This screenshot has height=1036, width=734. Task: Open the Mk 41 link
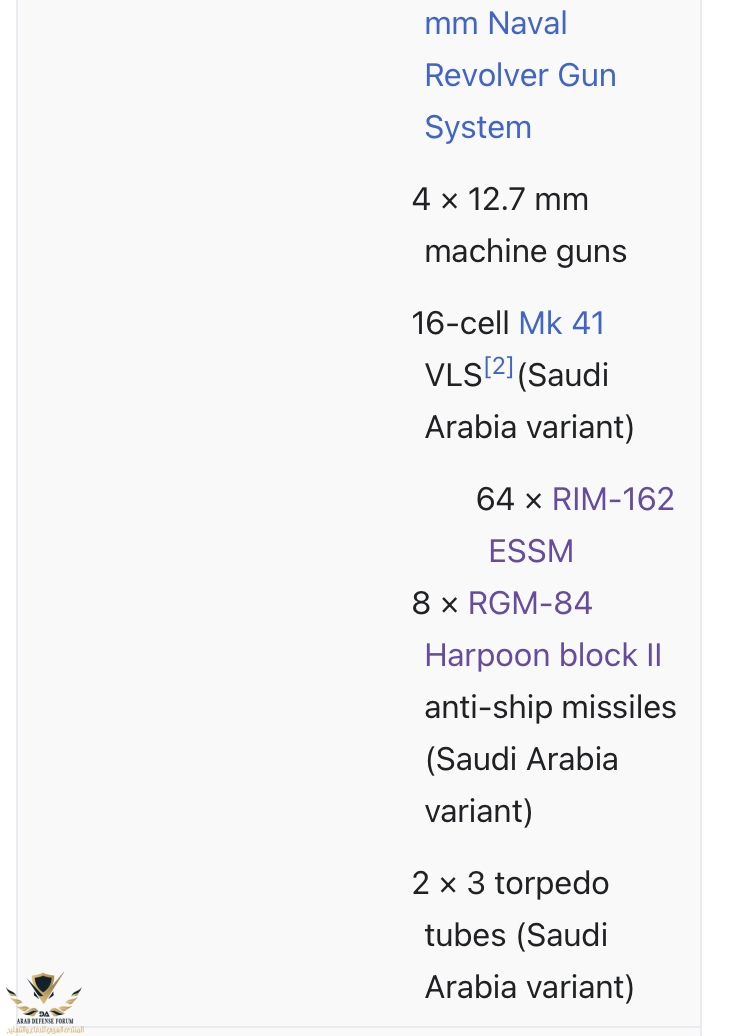point(561,323)
